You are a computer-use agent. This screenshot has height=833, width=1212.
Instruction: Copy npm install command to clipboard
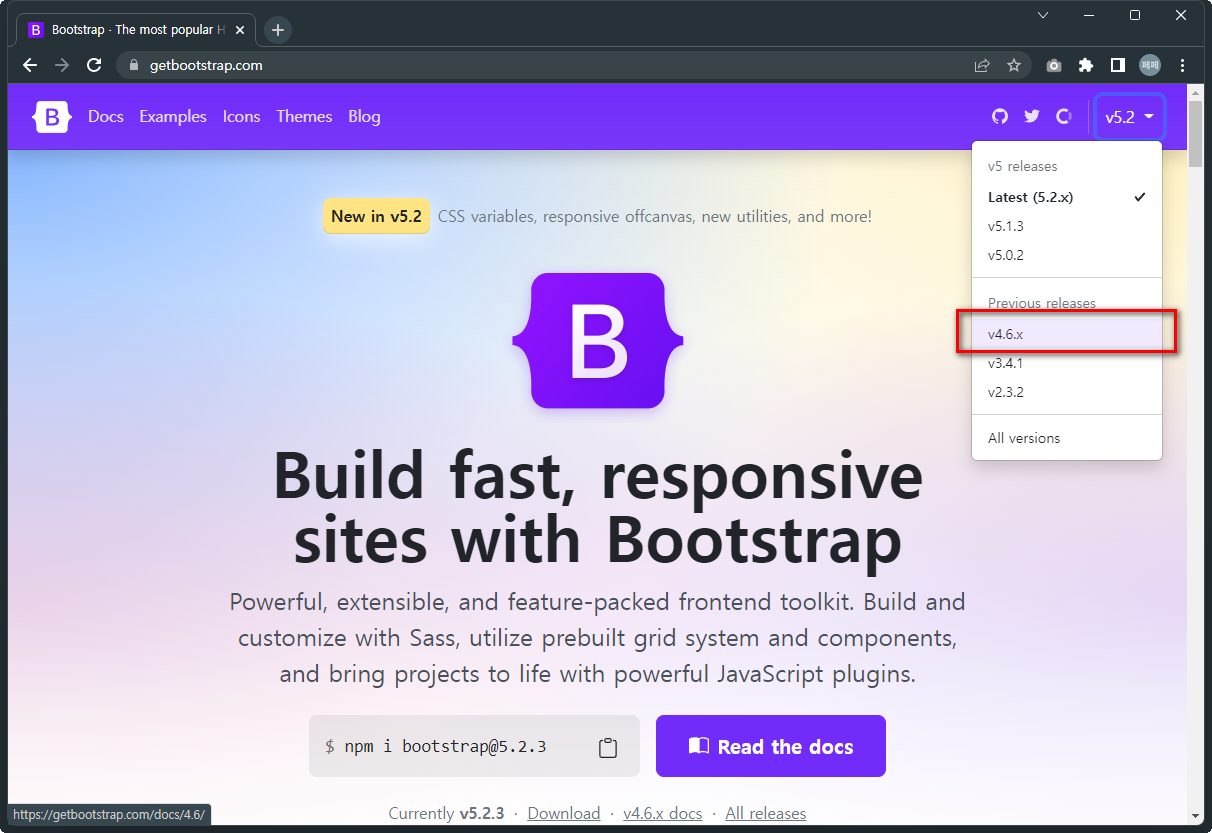pos(607,747)
